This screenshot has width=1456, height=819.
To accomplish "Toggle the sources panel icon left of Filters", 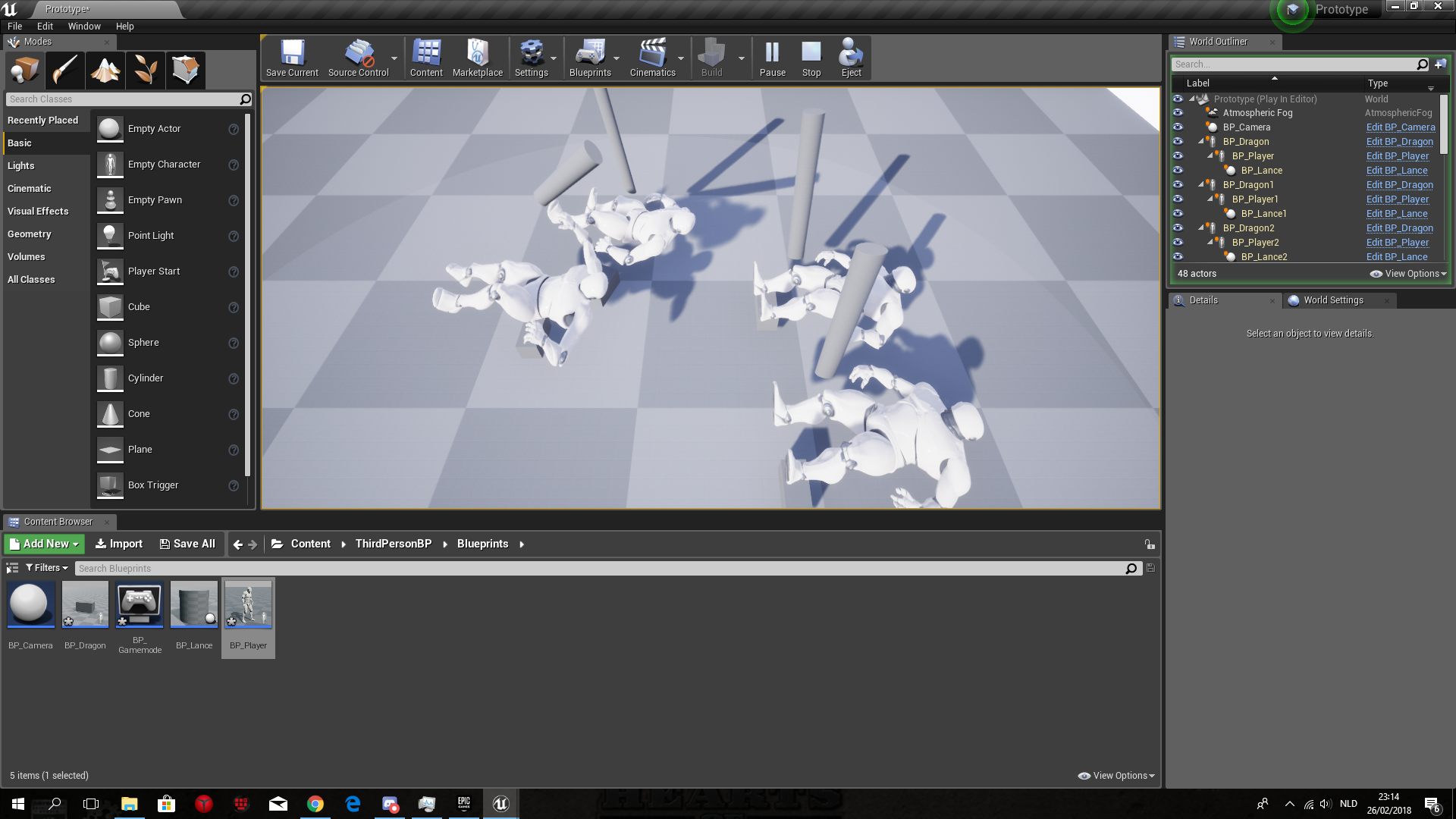I will coord(12,568).
